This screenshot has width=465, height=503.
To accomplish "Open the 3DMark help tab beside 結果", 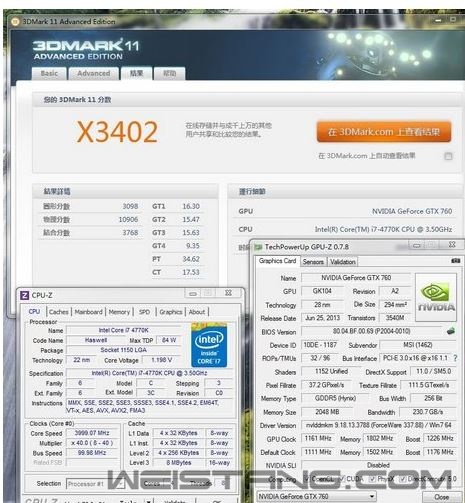I will point(169,74).
